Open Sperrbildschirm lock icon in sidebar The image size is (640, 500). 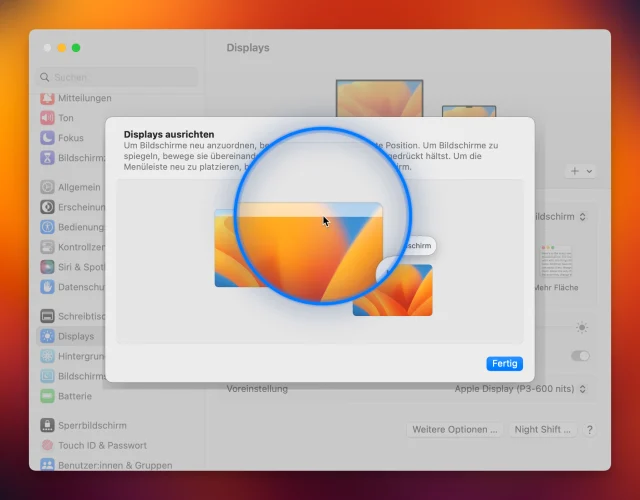click(47, 425)
